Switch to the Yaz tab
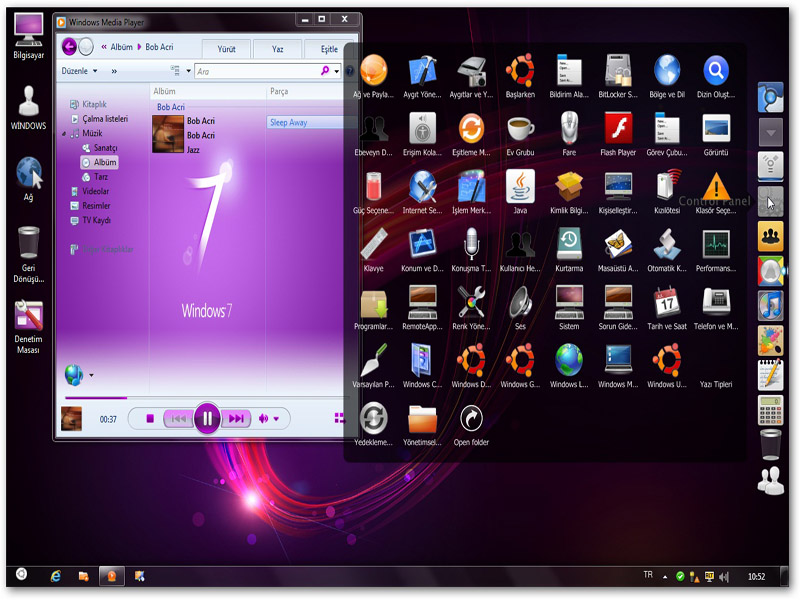 (x=277, y=48)
